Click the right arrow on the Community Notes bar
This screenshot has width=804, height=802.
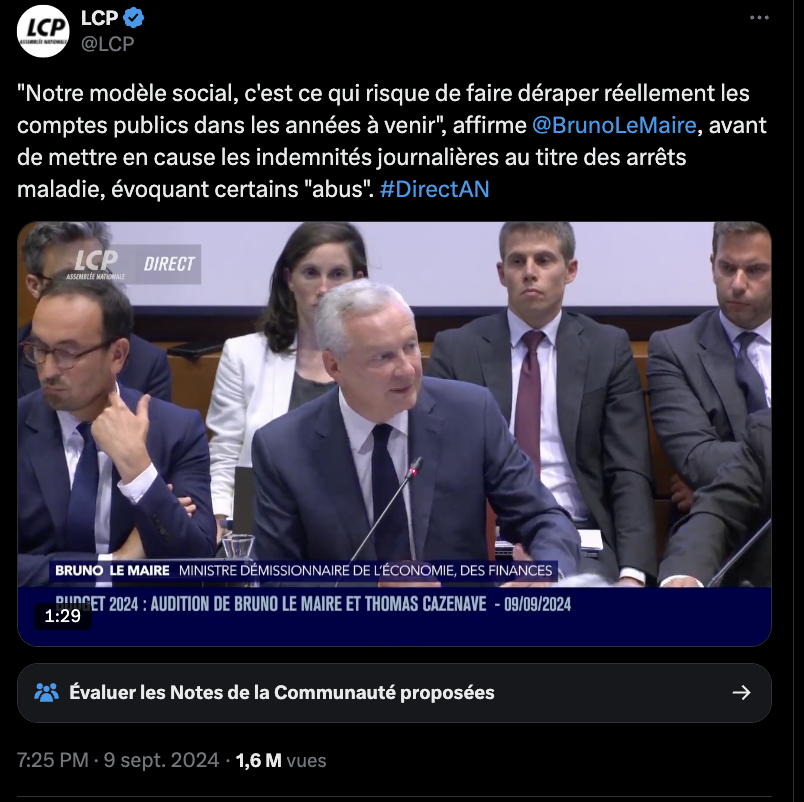click(741, 693)
